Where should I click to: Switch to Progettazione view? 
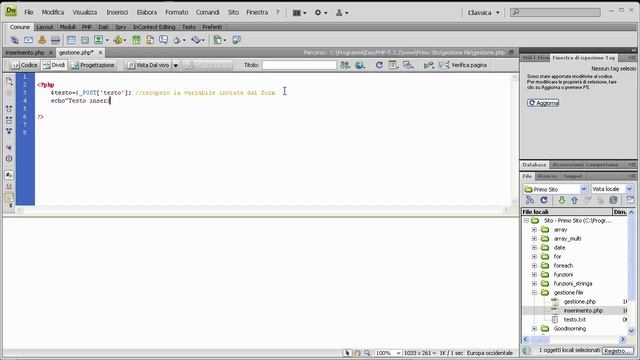click(93, 65)
